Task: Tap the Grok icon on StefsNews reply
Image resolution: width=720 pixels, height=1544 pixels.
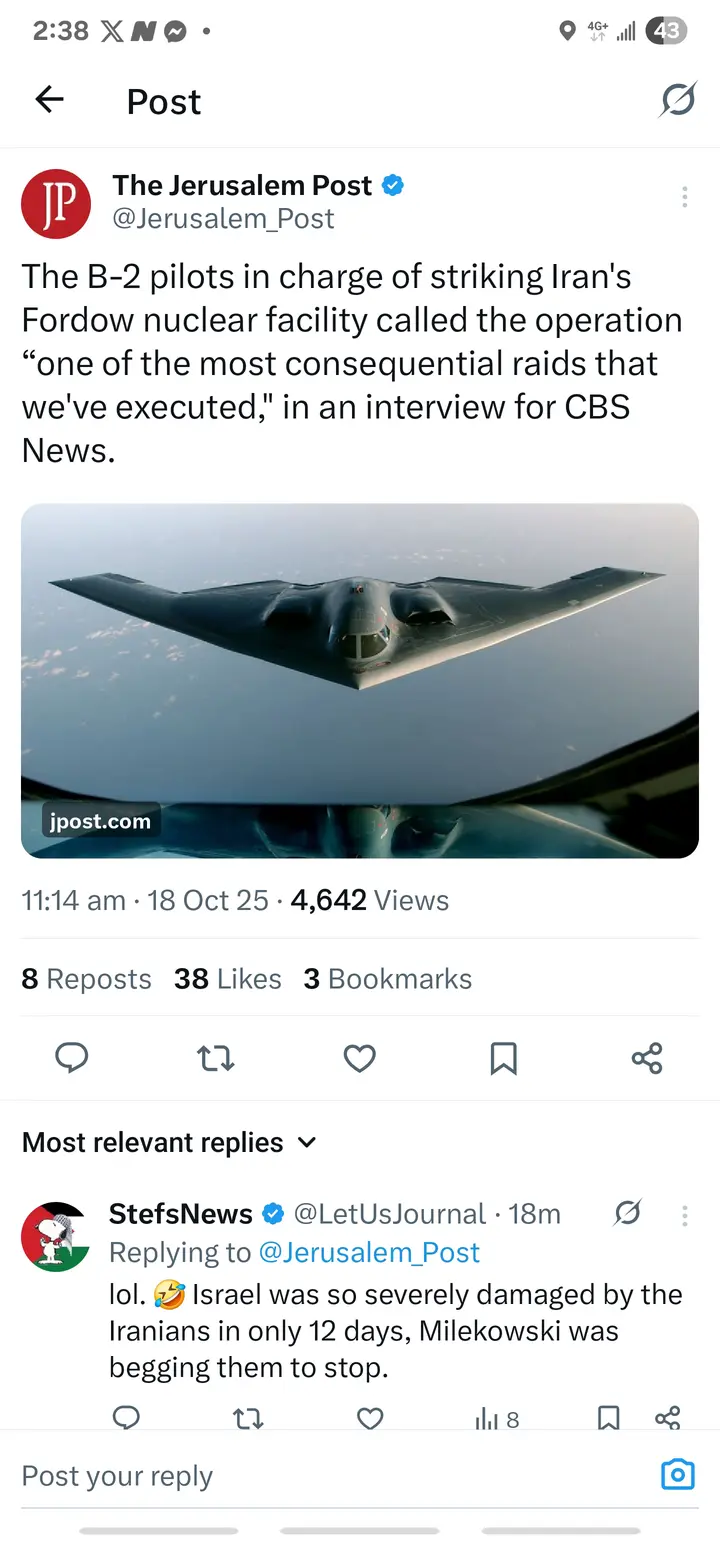Action: (627, 1214)
